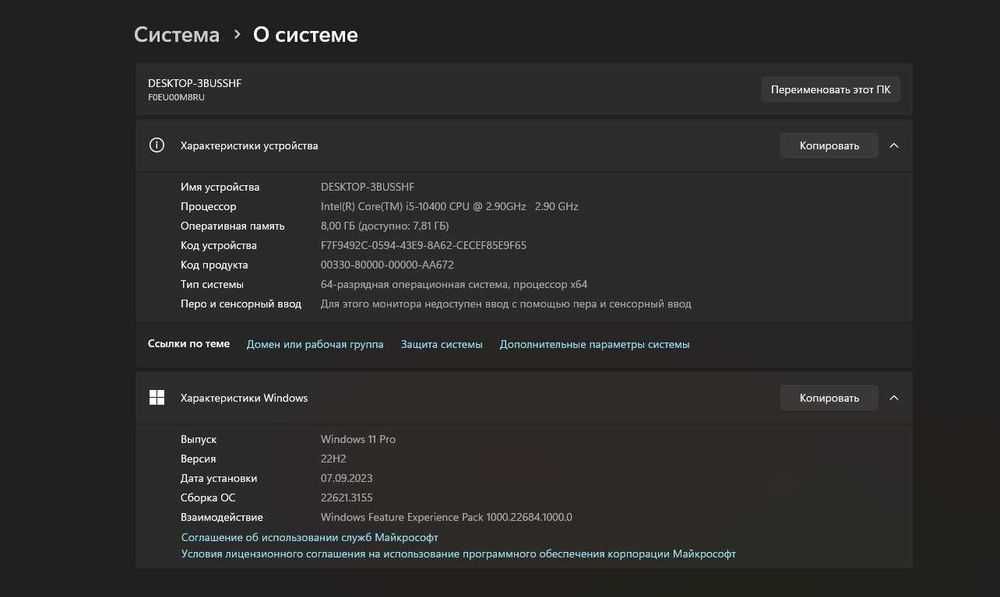Click the Имя устройства label
This screenshot has height=597, width=1000.
(219, 187)
